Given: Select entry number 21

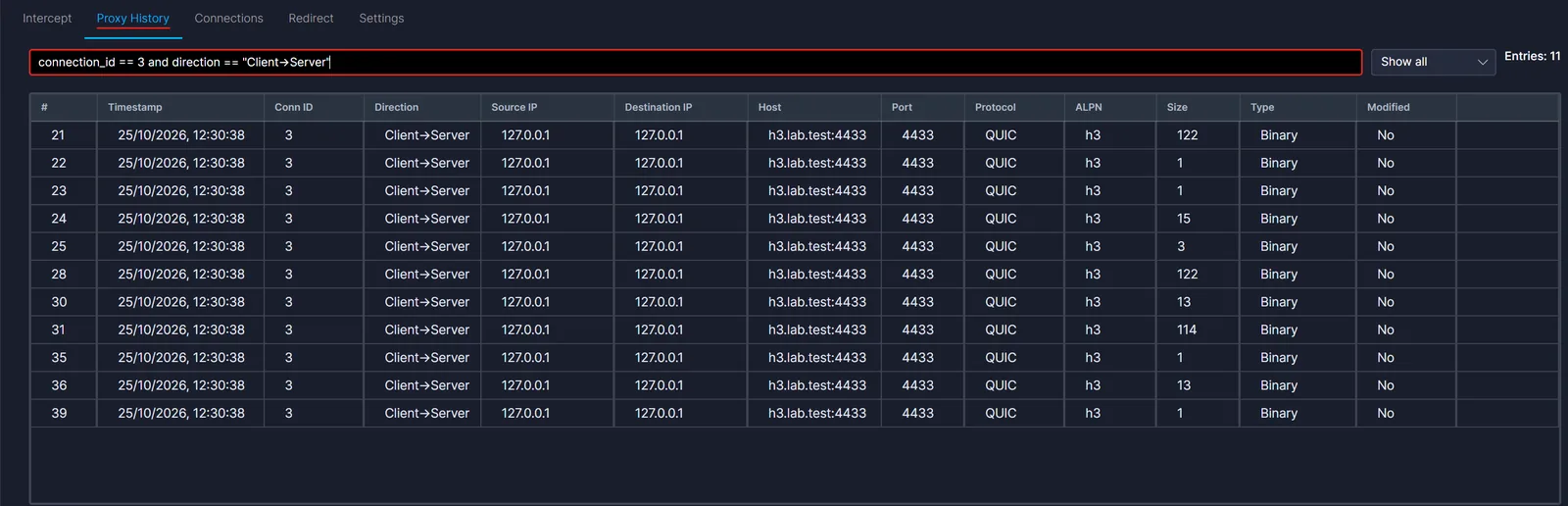Looking at the screenshot, I should (x=794, y=135).
